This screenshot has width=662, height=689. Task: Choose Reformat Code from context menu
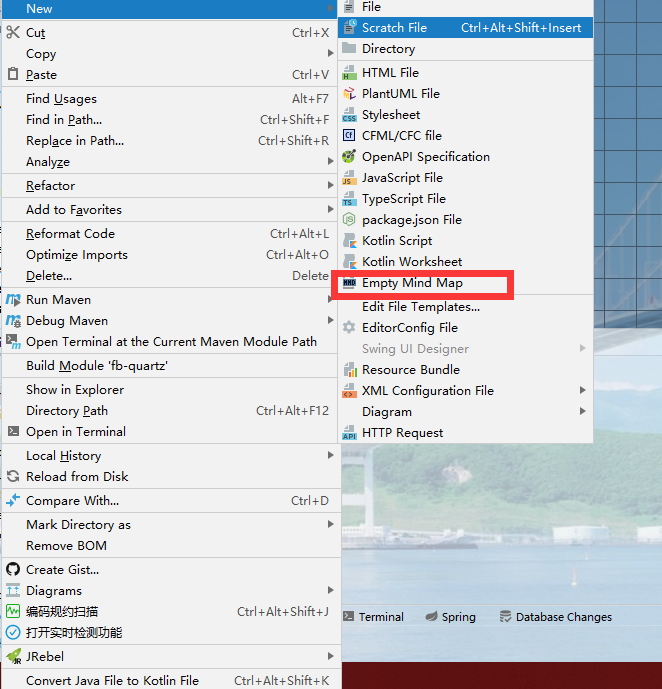pyautogui.click(x=70, y=234)
